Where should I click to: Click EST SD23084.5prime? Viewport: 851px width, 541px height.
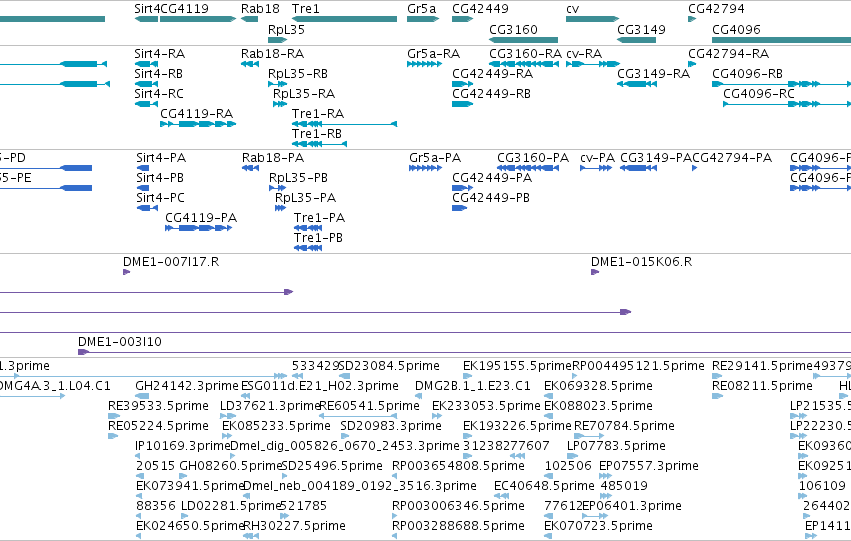(x=345, y=376)
